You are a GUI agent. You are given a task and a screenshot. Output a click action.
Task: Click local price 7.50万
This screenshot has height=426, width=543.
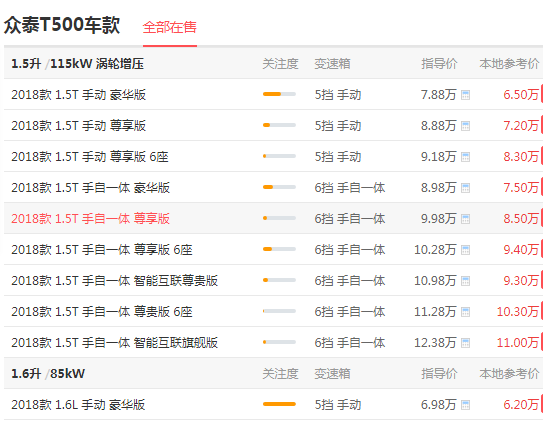pos(521,188)
